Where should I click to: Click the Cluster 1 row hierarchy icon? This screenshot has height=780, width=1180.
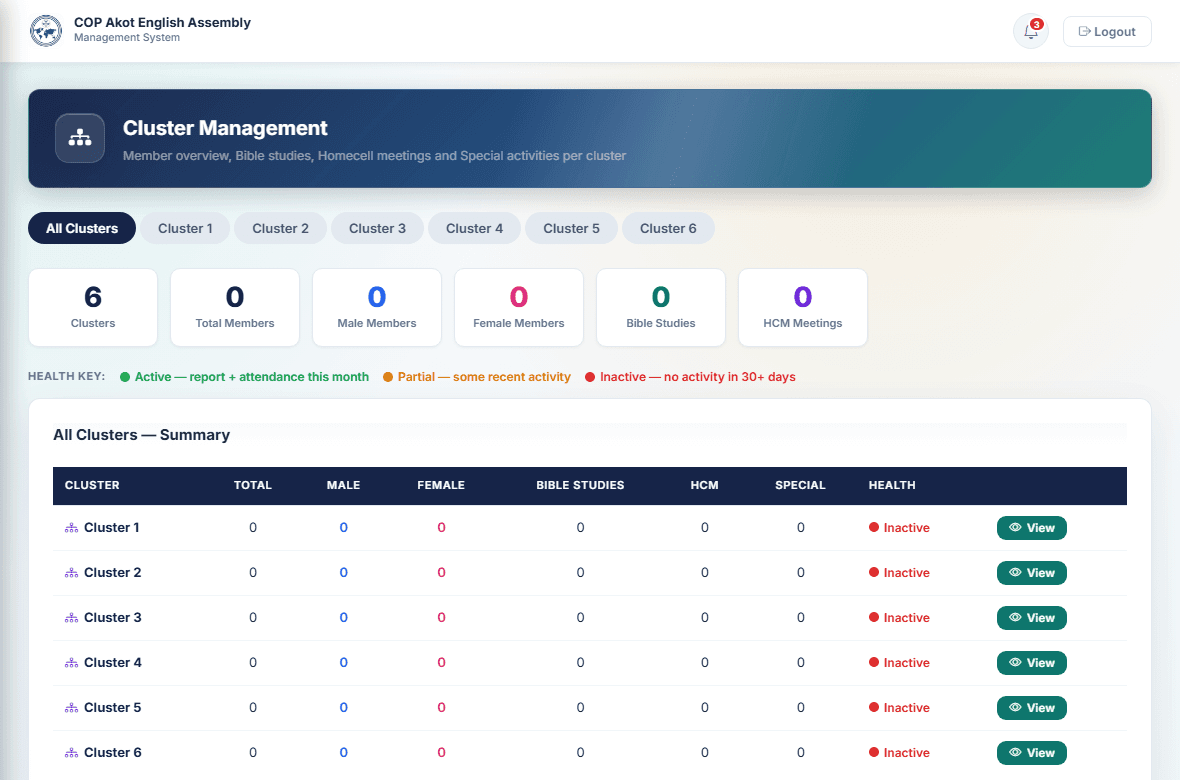pyautogui.click(x=71, y=528)
